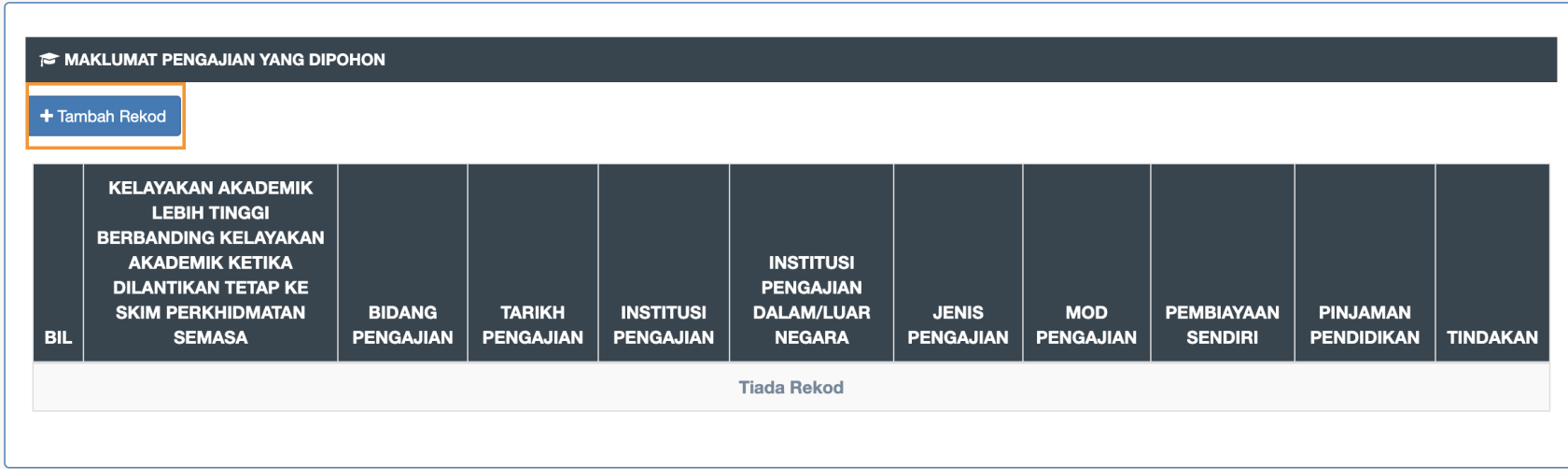Click the empty table row left of Tiada Rekod
The image size is (1568, 469).
[x=373, y=388]
